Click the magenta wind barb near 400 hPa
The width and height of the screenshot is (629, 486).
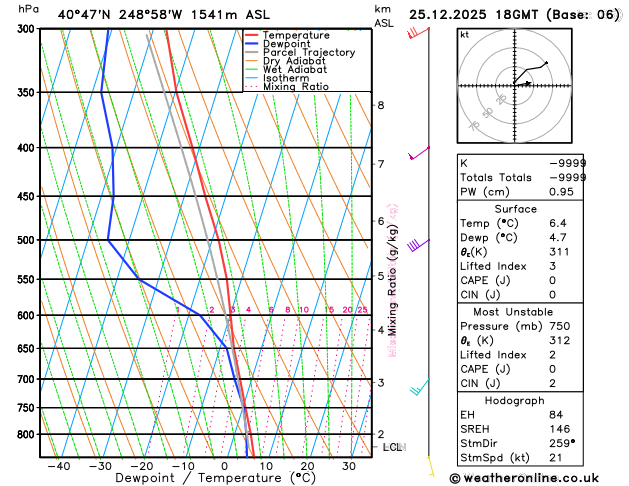[418, 154]
